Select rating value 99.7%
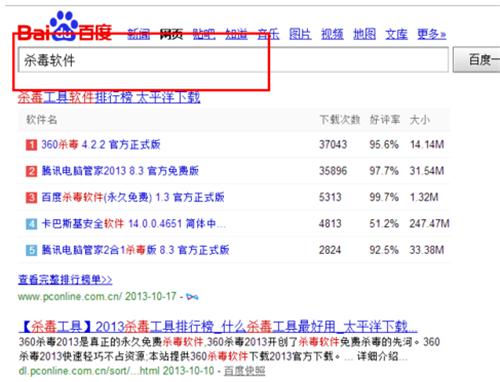This screenshot has height=382, width=500. click(384, 197)
